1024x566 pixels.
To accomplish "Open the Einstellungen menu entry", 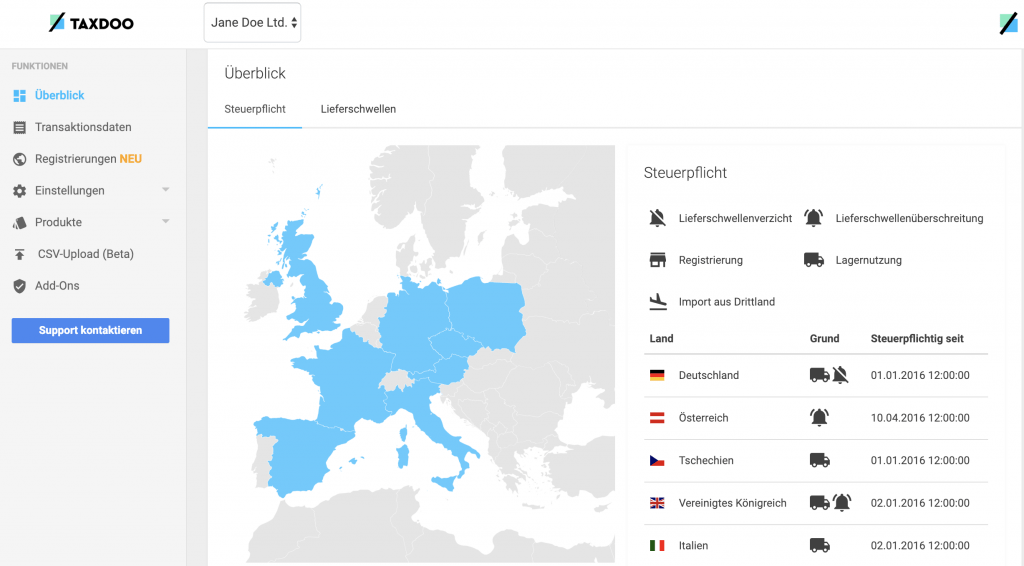I will (70, 191).
